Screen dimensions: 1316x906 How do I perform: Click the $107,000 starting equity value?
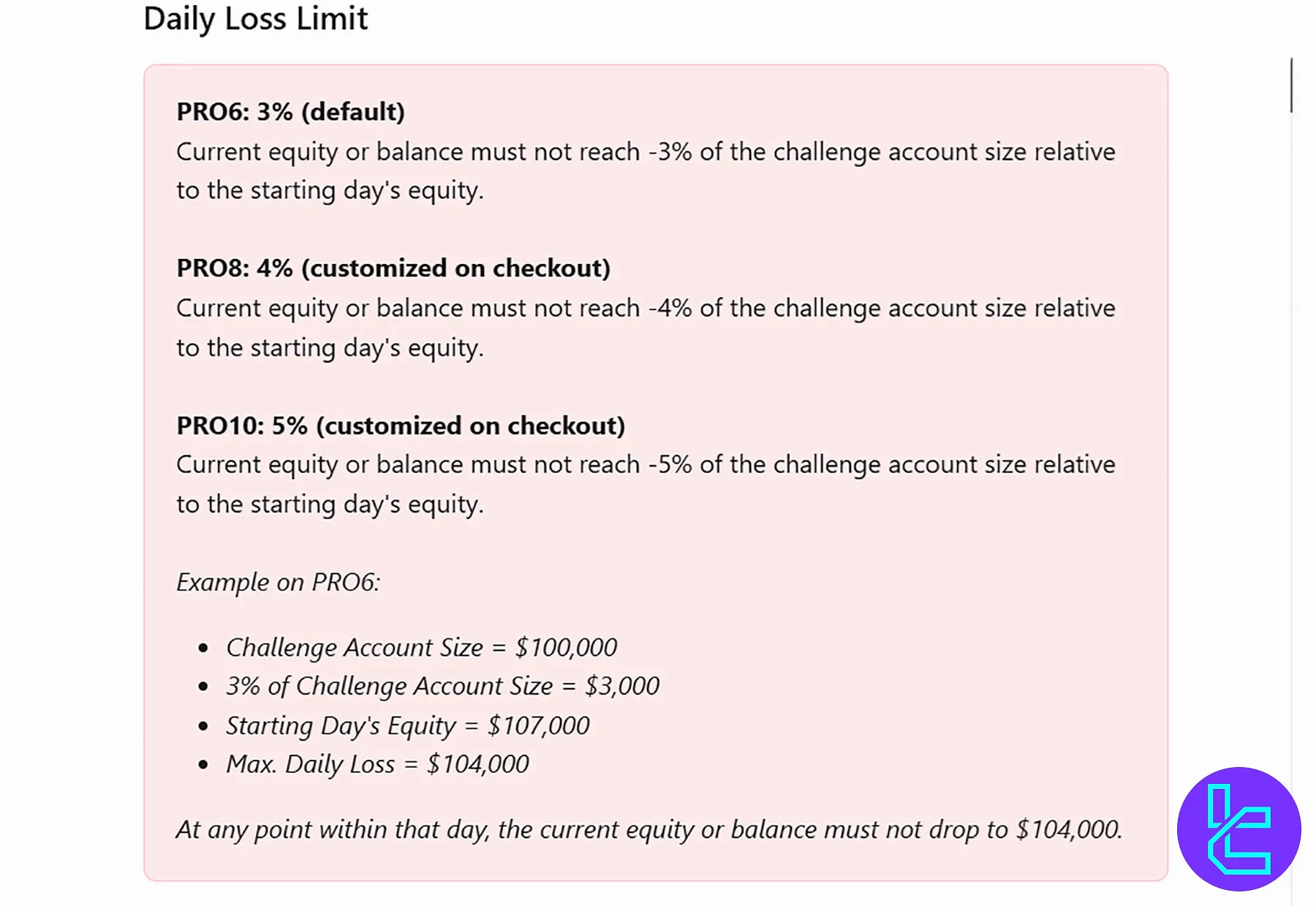(x=538, y=725)
